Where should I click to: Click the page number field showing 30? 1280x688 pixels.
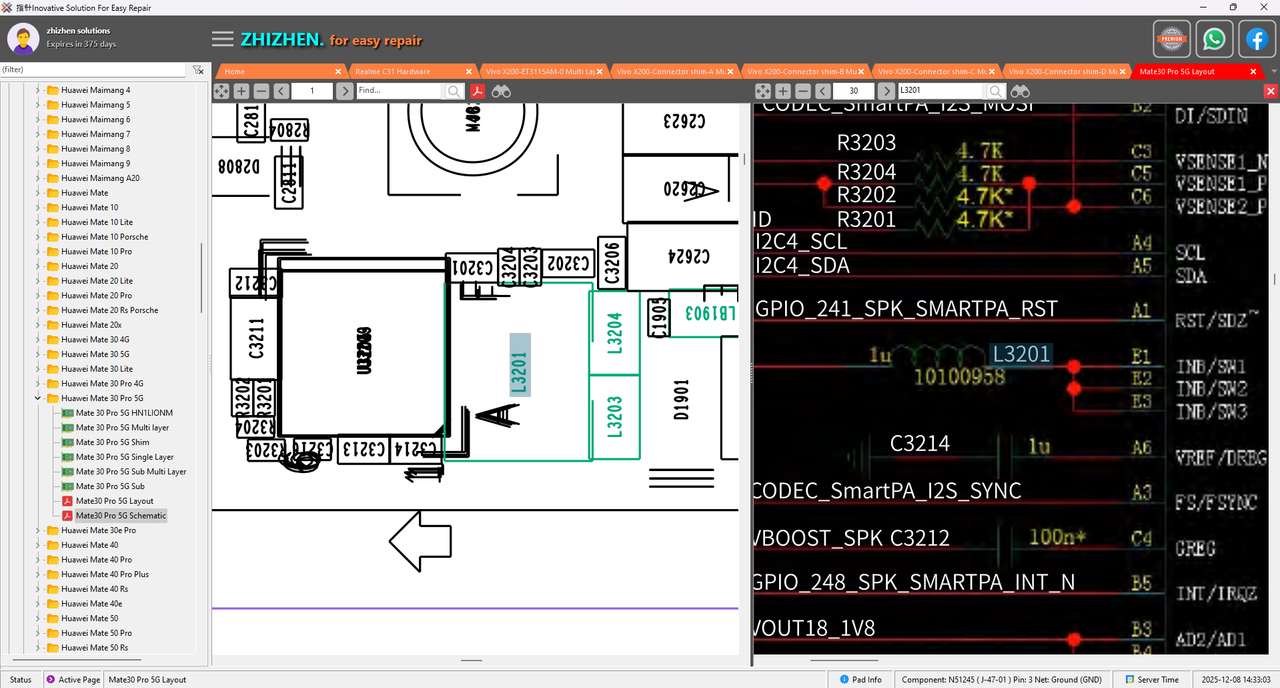[854, 91]
